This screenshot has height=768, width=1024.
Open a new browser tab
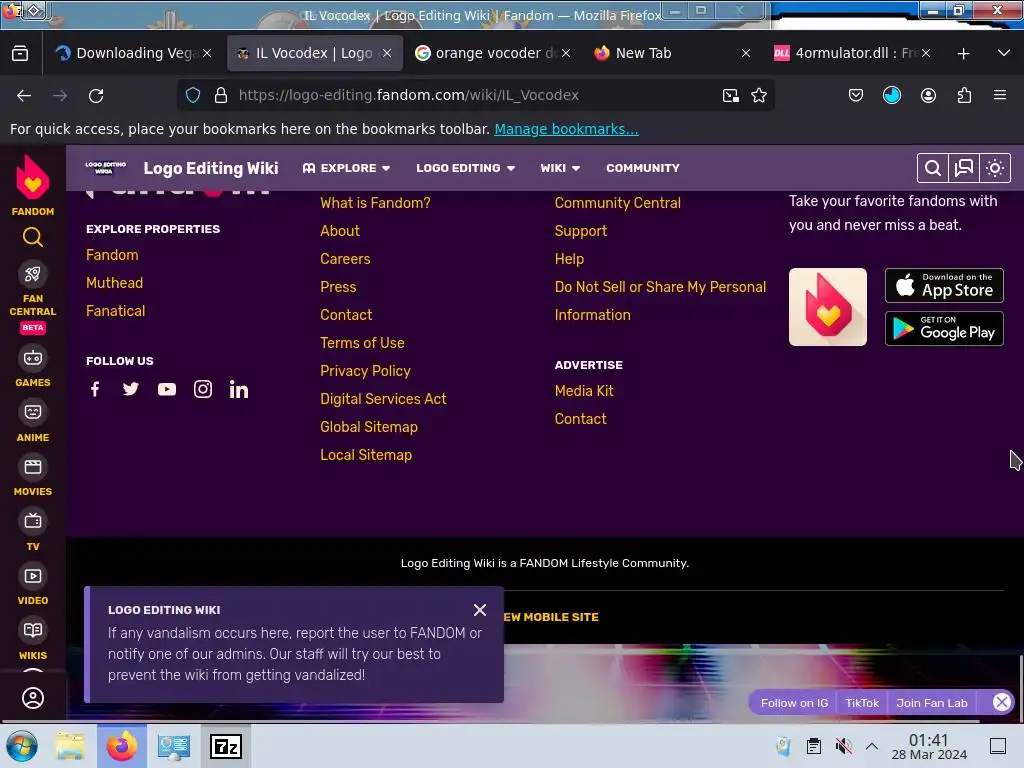tap(963, 54)
